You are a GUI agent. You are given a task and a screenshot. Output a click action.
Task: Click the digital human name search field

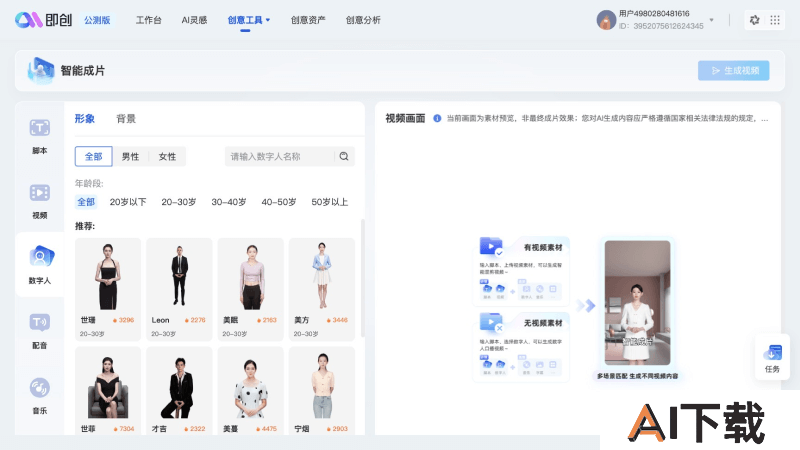pos(280,156)
